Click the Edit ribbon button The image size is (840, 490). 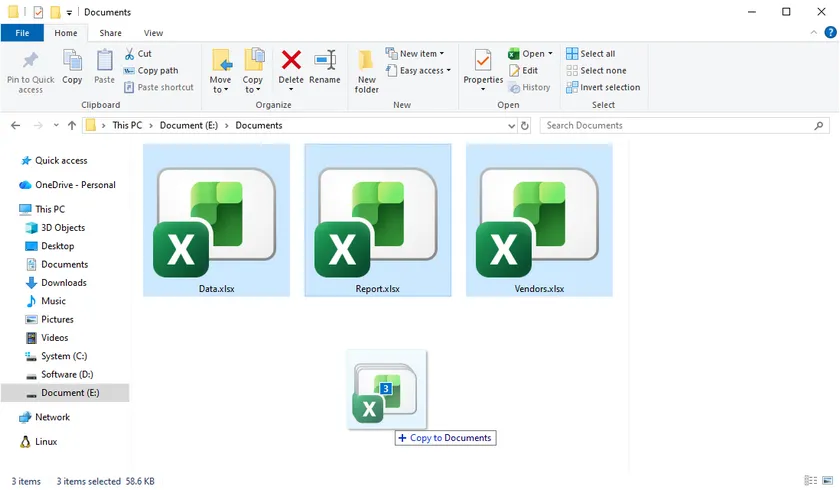[523, 71]
